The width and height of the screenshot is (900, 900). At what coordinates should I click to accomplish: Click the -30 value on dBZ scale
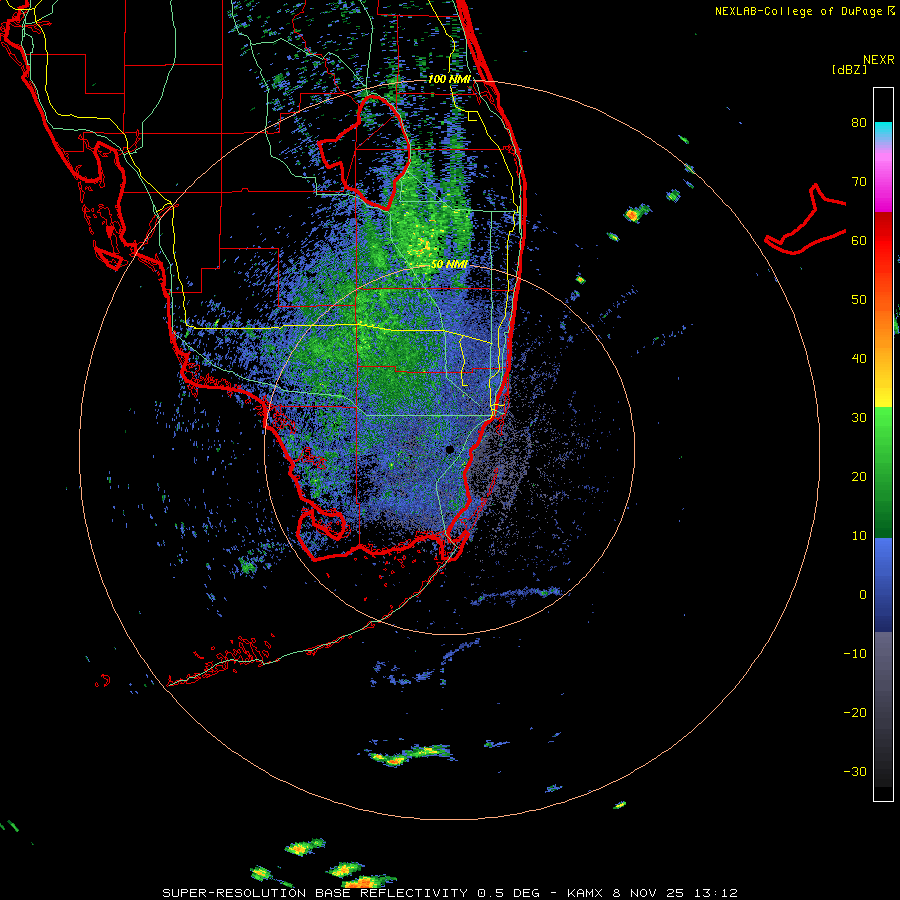tap(855, 771)
